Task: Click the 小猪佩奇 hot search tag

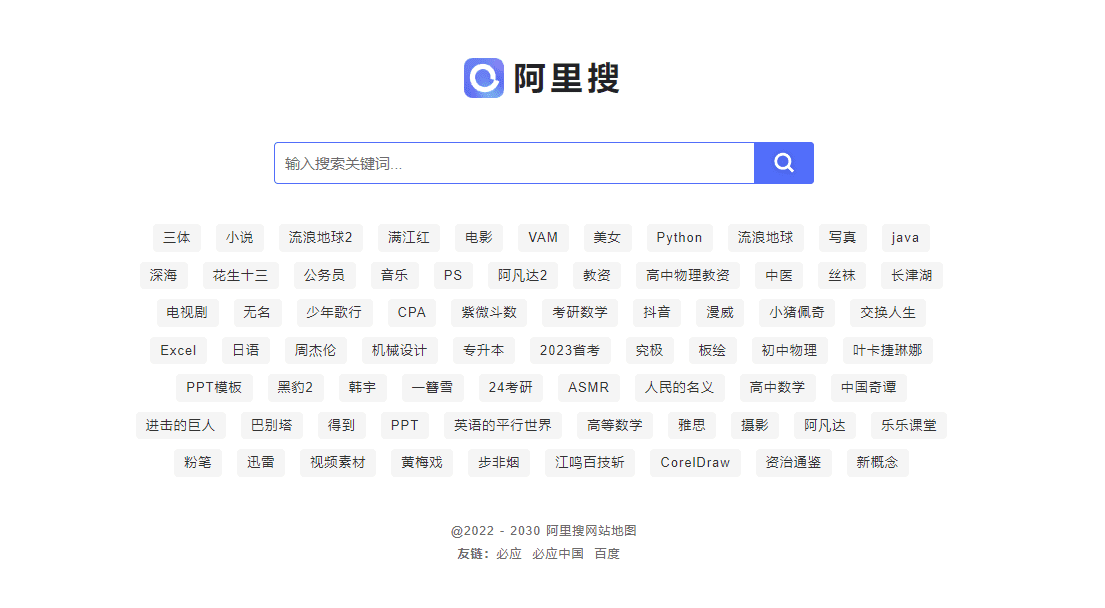Action: (796, 312)
